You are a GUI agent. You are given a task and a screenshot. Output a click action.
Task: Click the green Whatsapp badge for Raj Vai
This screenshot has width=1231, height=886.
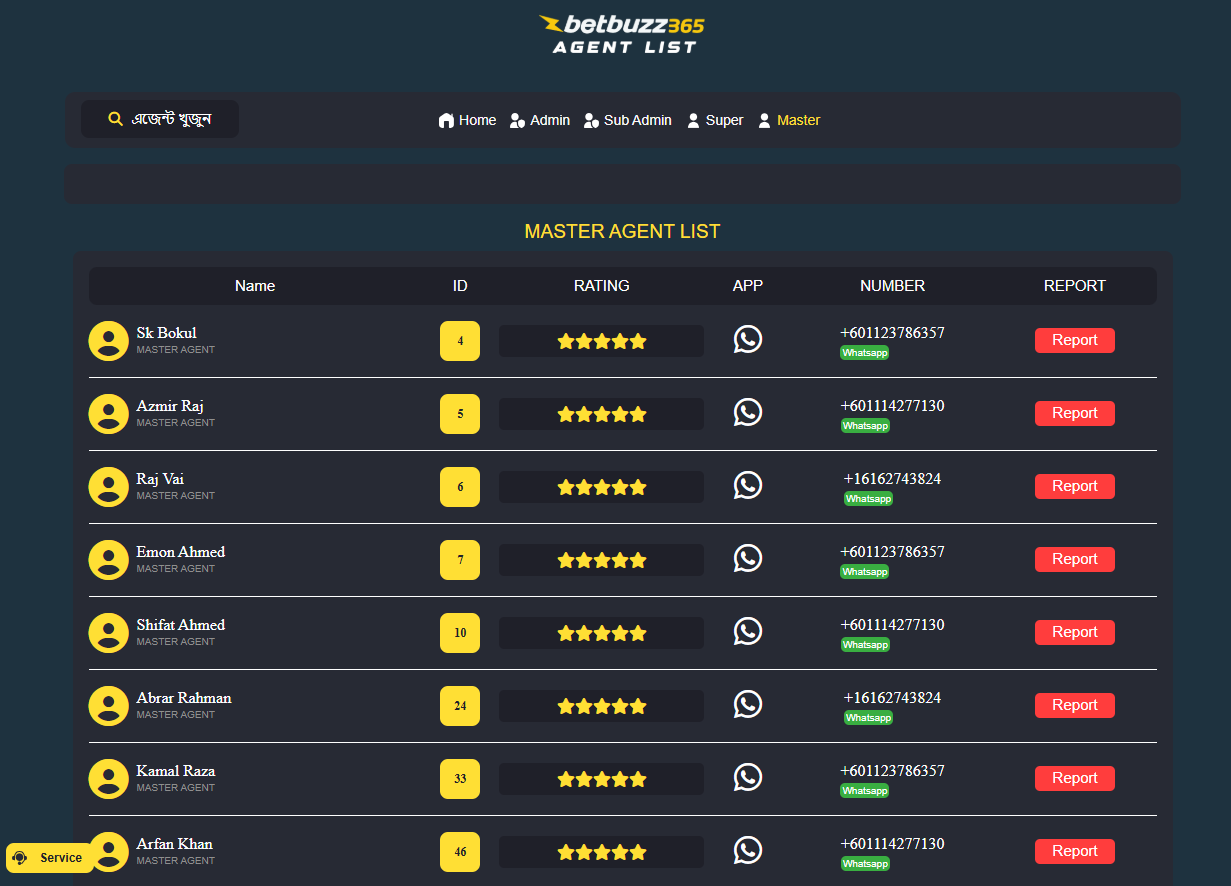867,499
